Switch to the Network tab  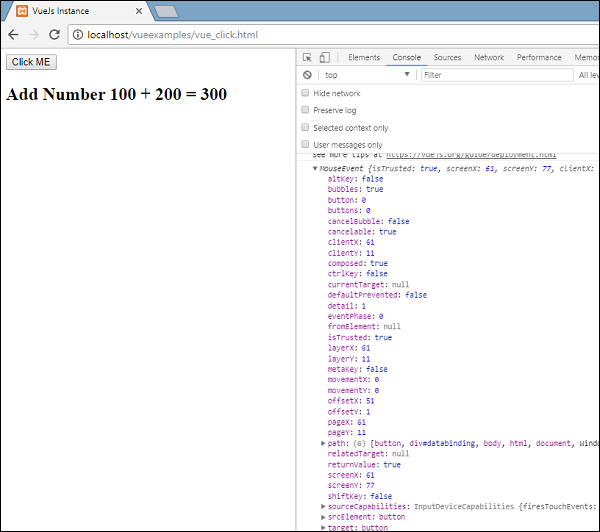tap(489, 58)
